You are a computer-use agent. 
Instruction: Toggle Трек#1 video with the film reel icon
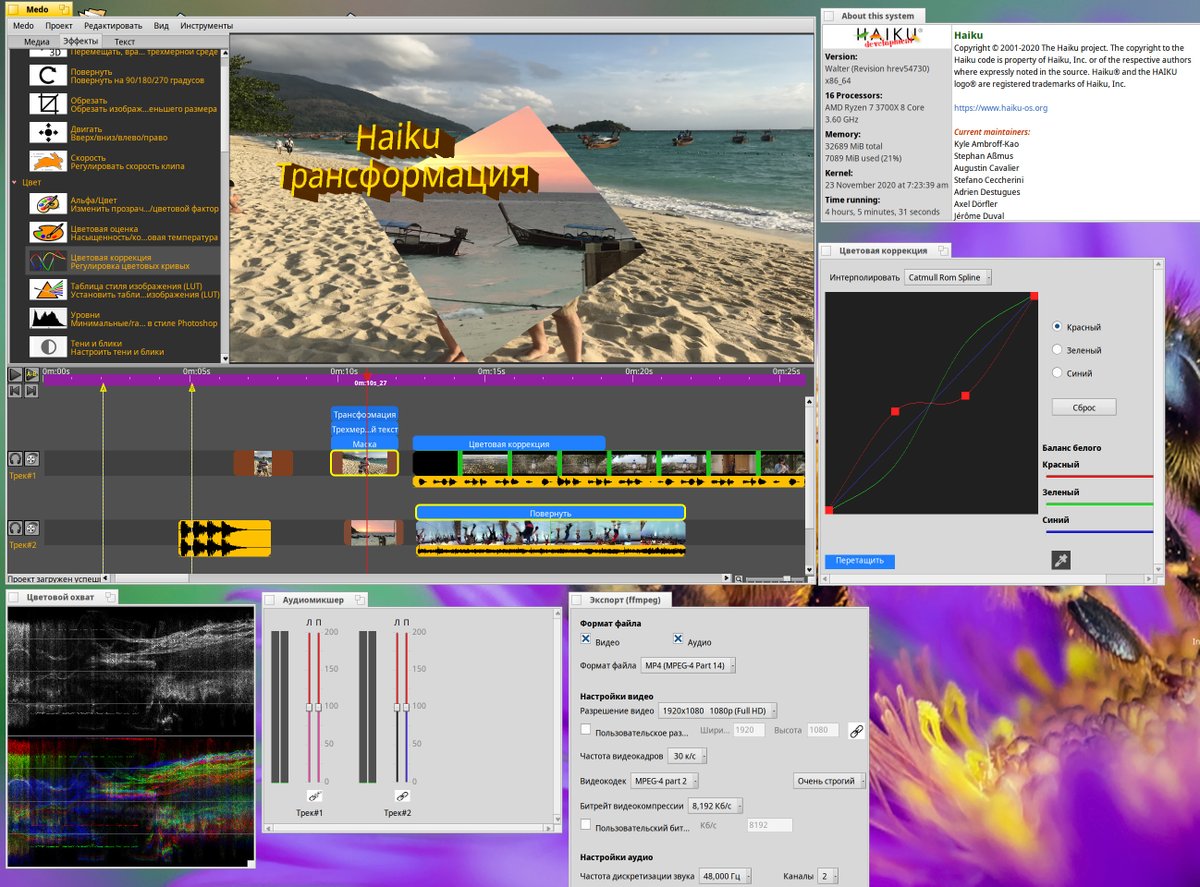pos(33,458)
